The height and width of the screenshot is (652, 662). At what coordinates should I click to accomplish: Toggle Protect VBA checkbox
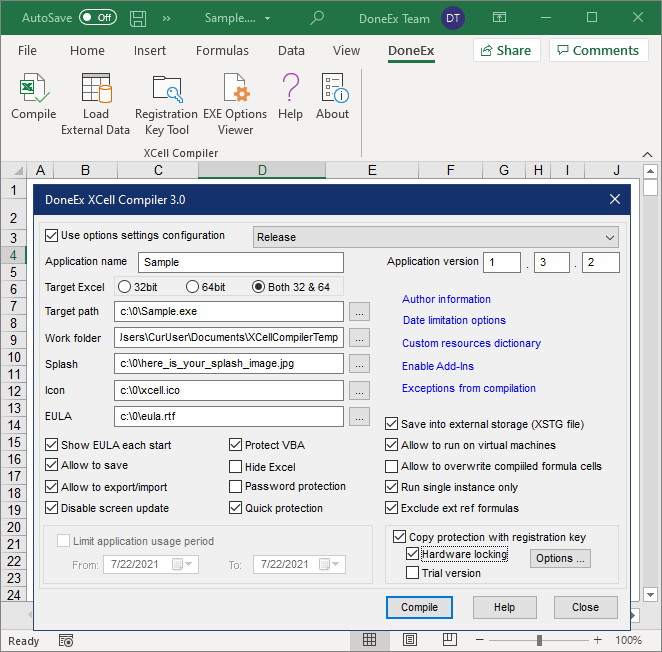235,445
